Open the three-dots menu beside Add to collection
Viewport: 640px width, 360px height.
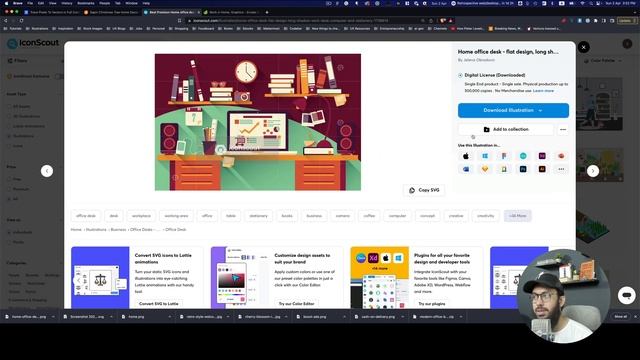[x=563, y=129]
